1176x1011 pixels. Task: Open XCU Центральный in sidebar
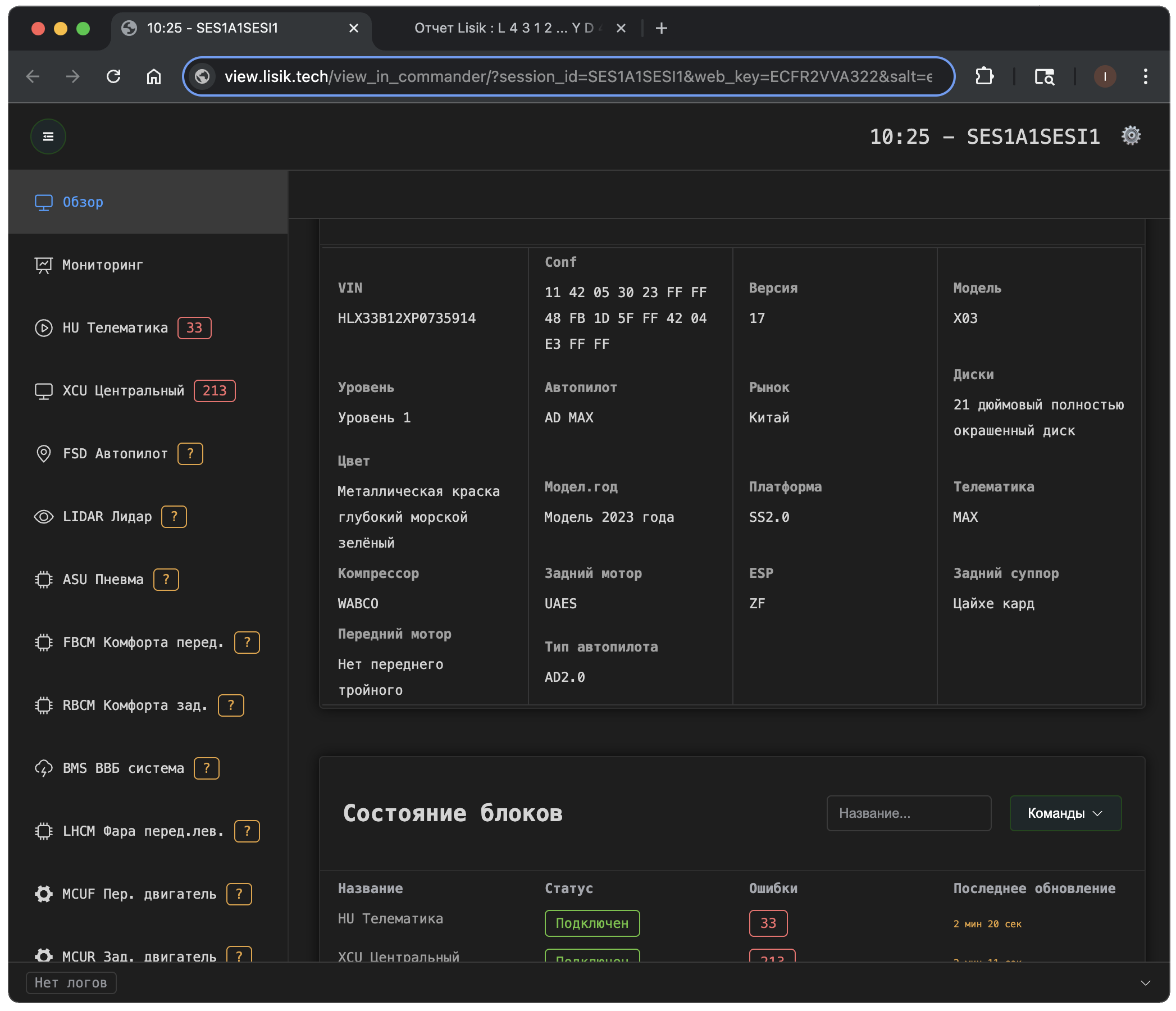click(x=148, y=391)
